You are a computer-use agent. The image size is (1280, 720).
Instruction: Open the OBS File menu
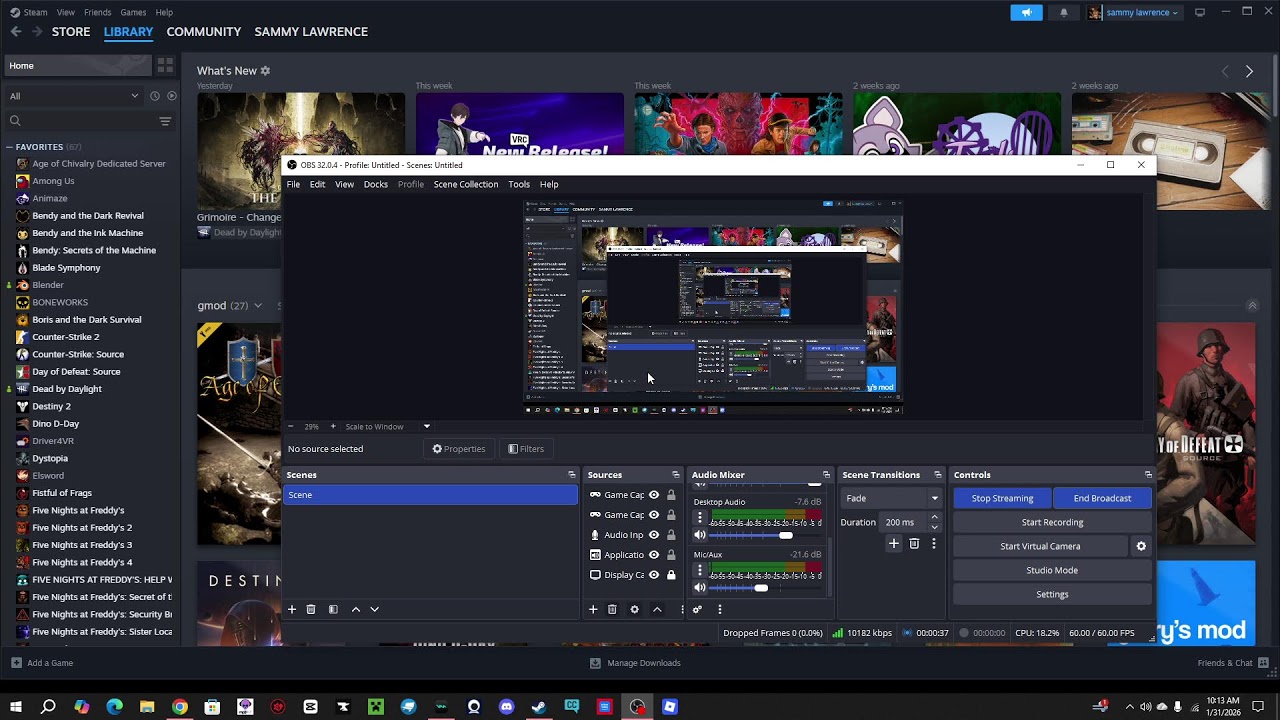click(x=293, y=184)
